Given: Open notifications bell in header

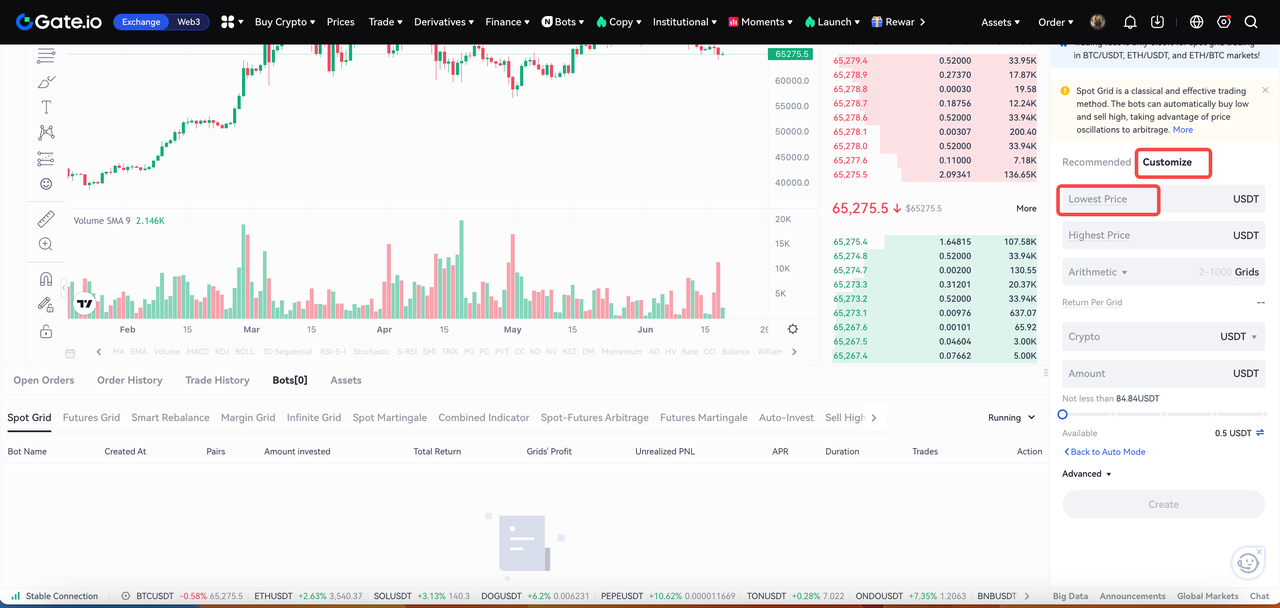Looking at the screenshot, I should tap(1130, 22).
